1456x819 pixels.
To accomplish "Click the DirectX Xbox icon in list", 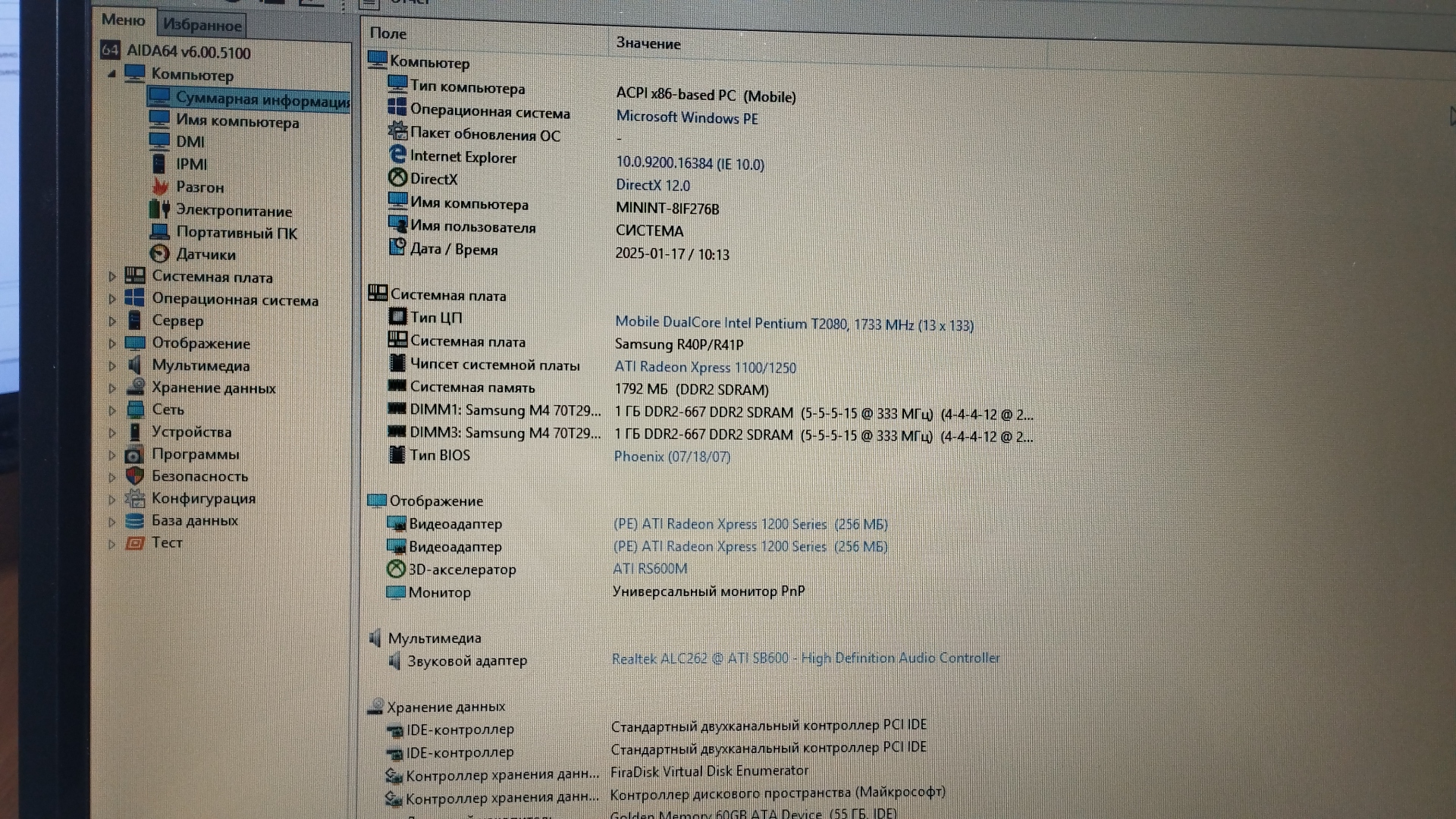I will point(397,177).
